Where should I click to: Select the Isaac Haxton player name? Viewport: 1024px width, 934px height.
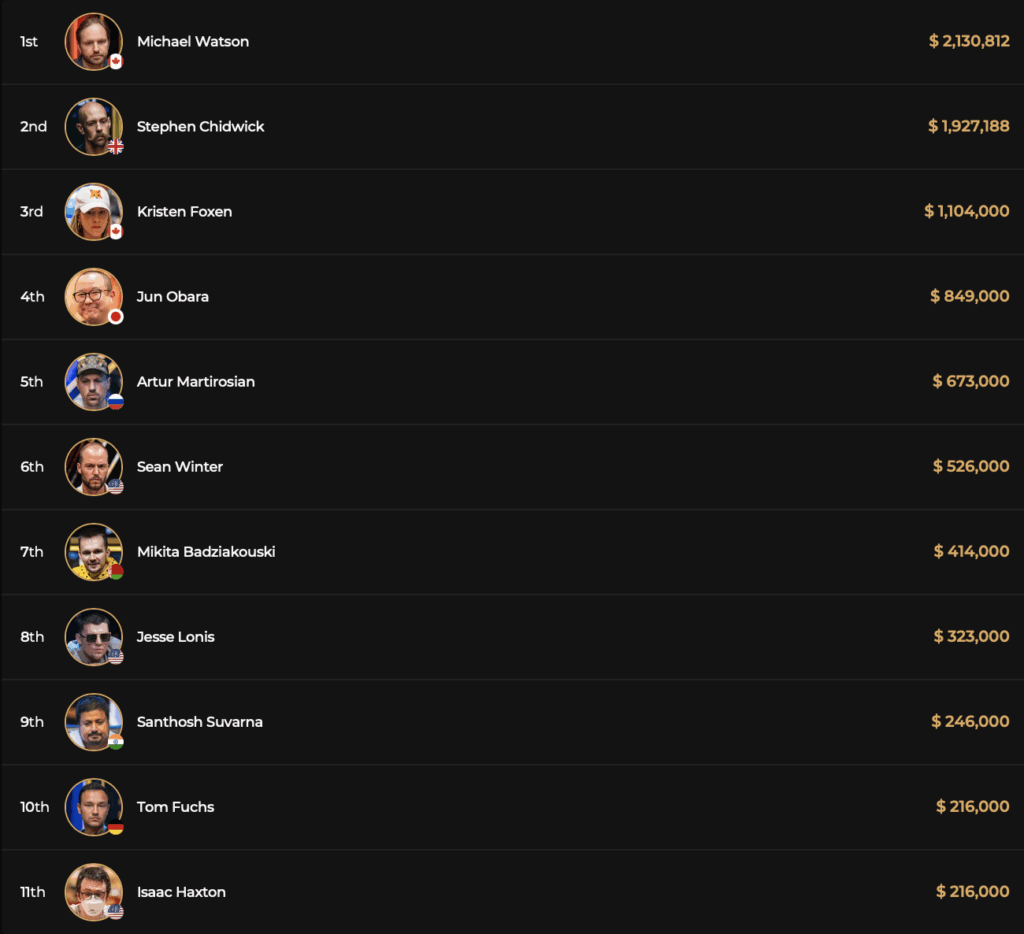point(181,892)
